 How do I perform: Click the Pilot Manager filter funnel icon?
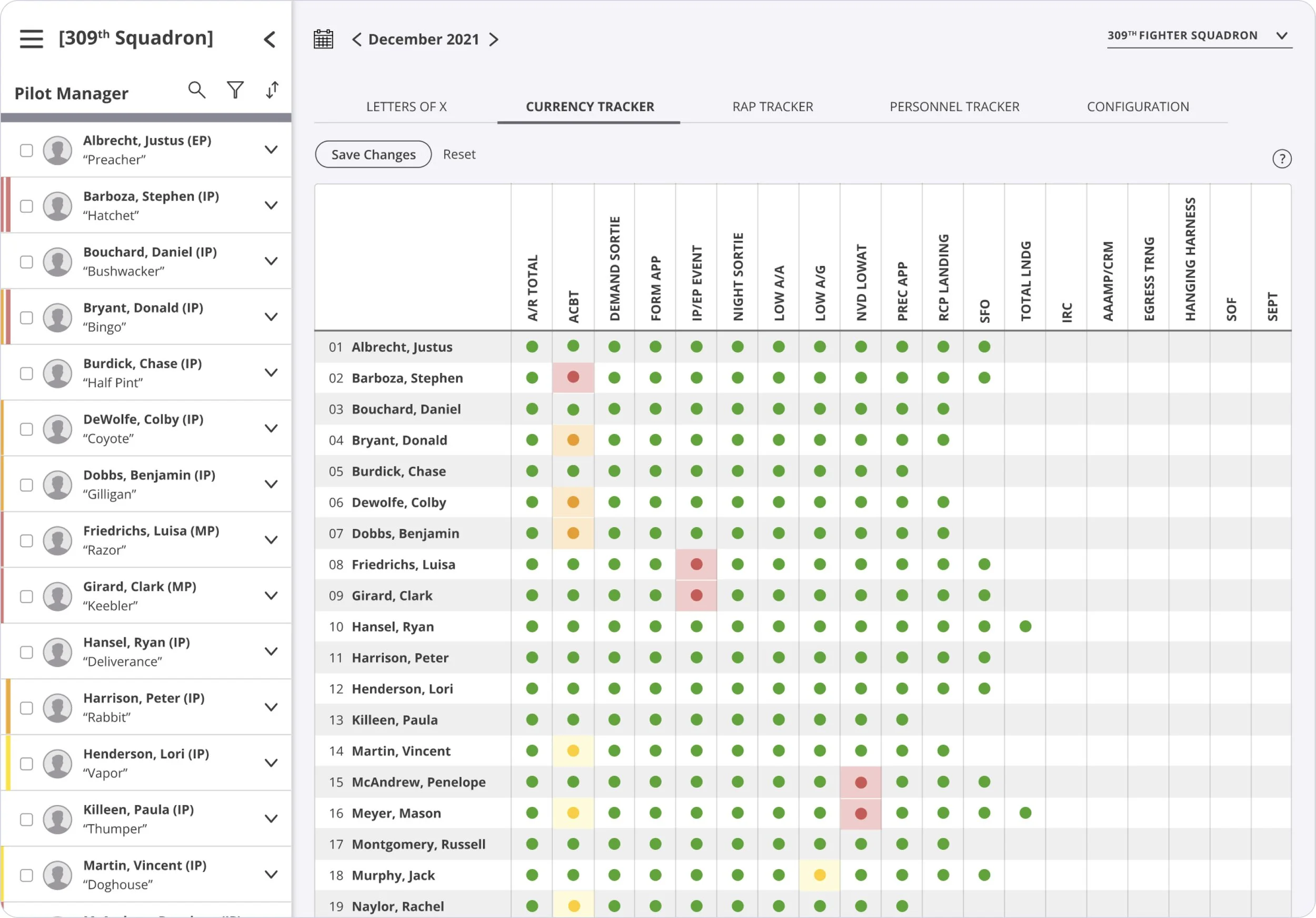tap(235, 90)
